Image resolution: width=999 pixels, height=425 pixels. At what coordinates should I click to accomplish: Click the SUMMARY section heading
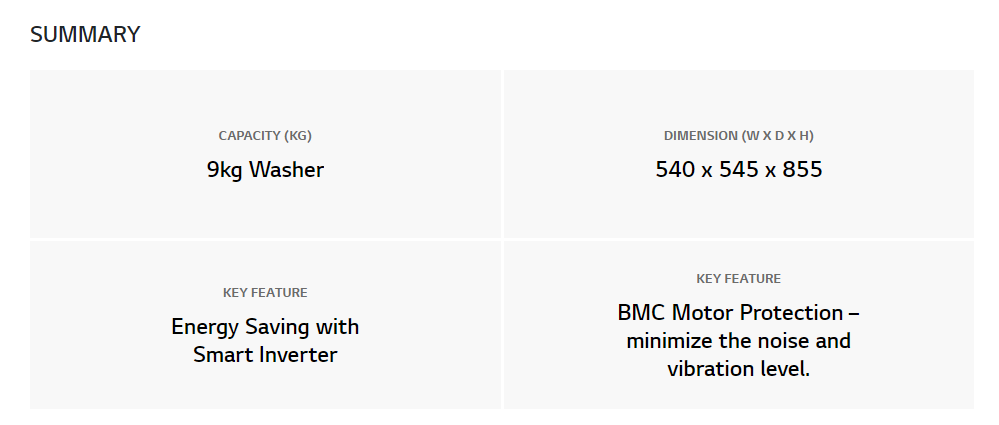click(85, 34)
